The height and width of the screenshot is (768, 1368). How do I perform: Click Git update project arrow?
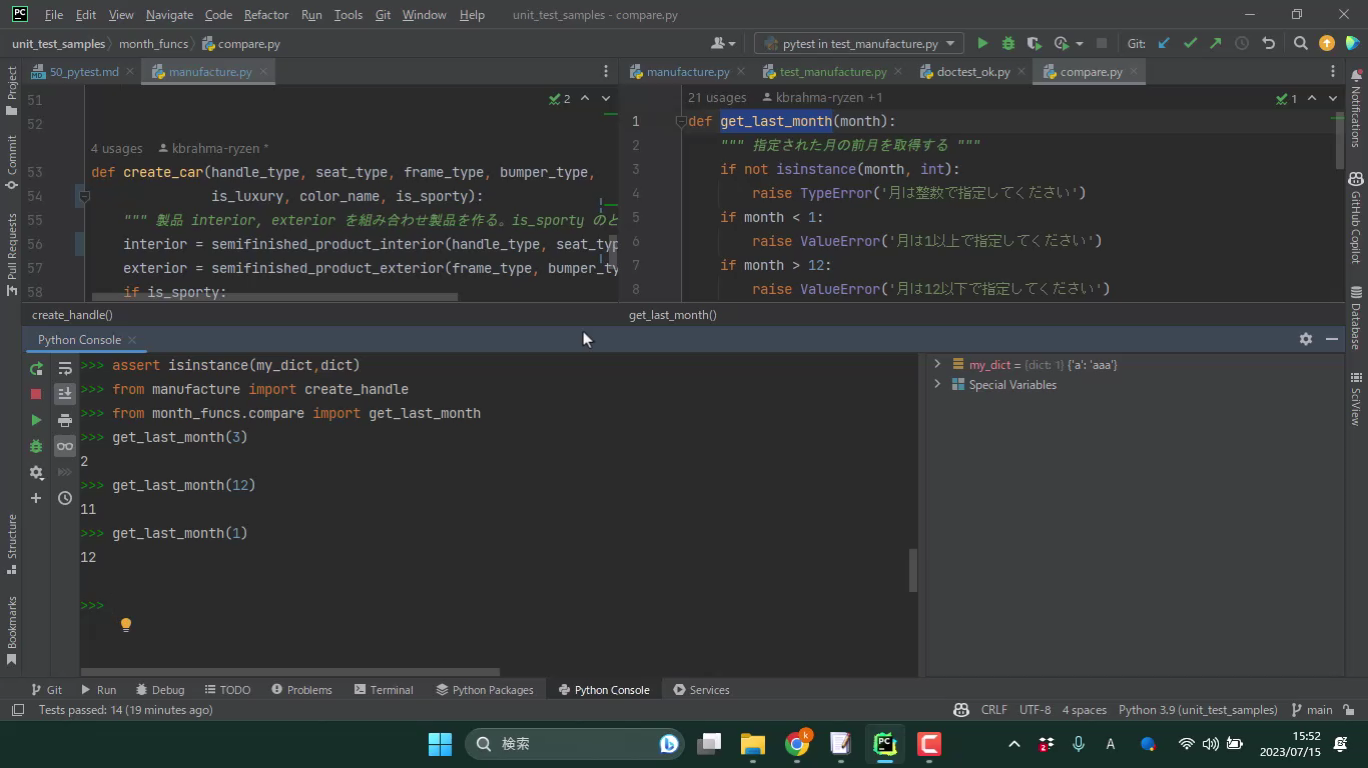click(x=1163, y=44)
